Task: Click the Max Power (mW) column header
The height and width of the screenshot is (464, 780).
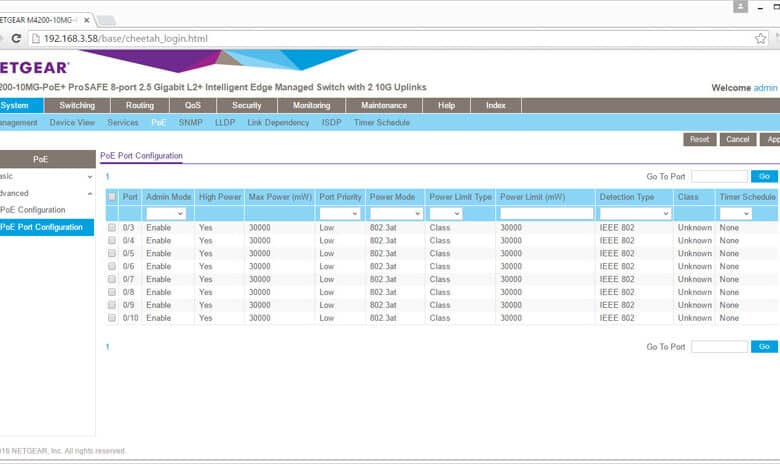Action: tap(280, 197)
